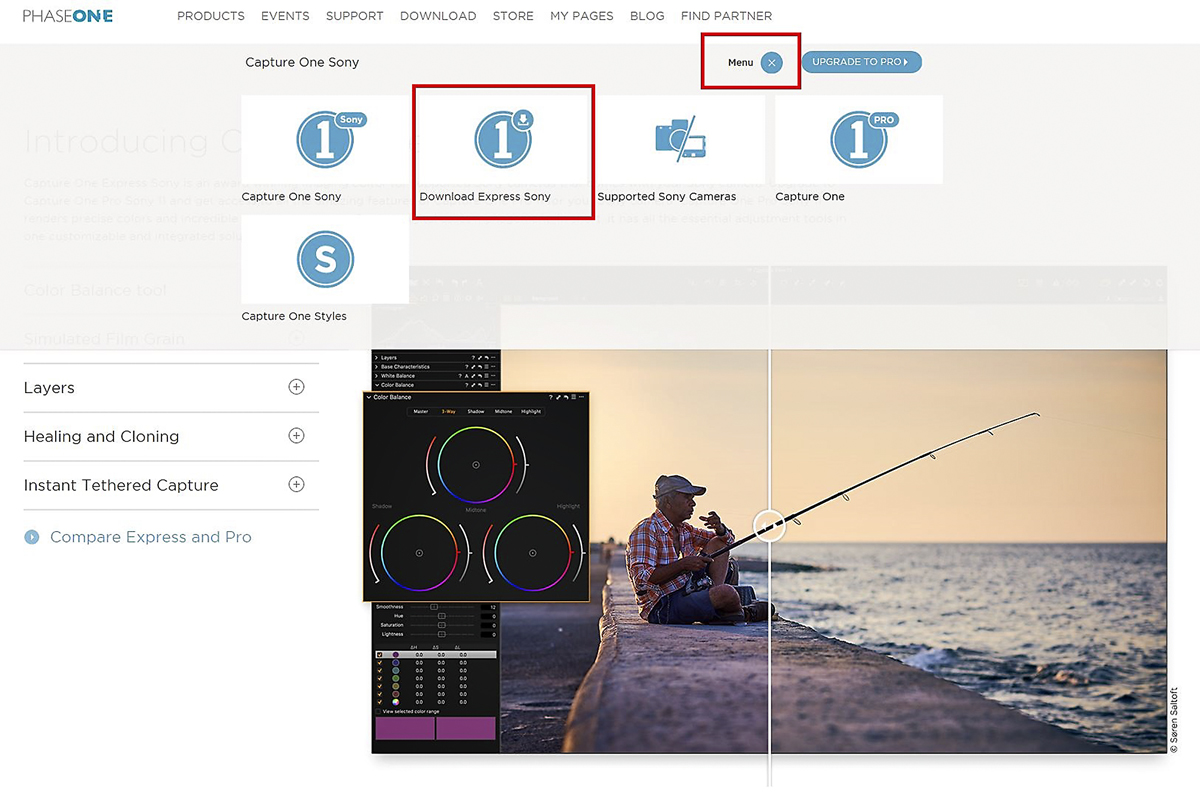
Task: Switch to the 3-Way tab in Color Balance
Action: [x=448, y=411]
